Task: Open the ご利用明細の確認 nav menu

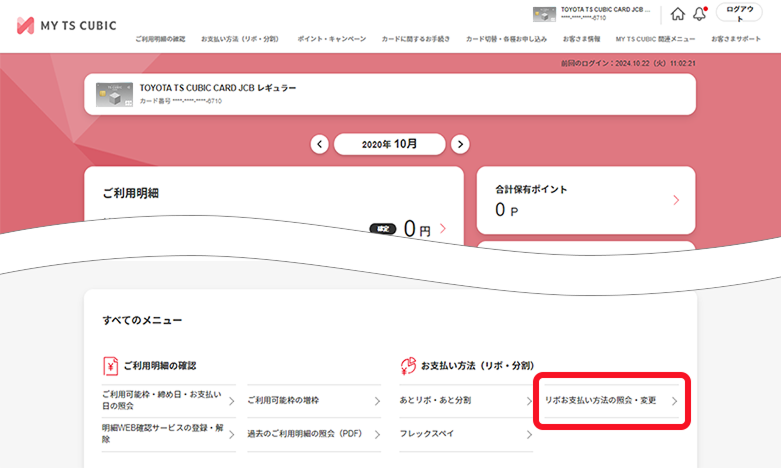Action: pyautogui.click(x=160, y=39)
